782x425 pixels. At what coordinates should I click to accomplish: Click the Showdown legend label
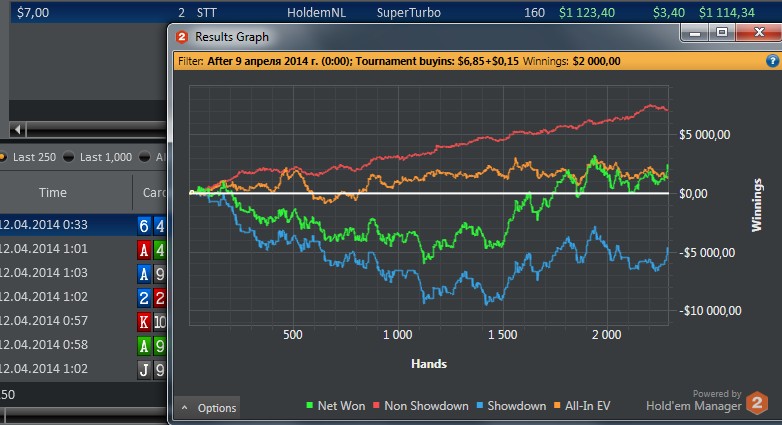(517, 406)
